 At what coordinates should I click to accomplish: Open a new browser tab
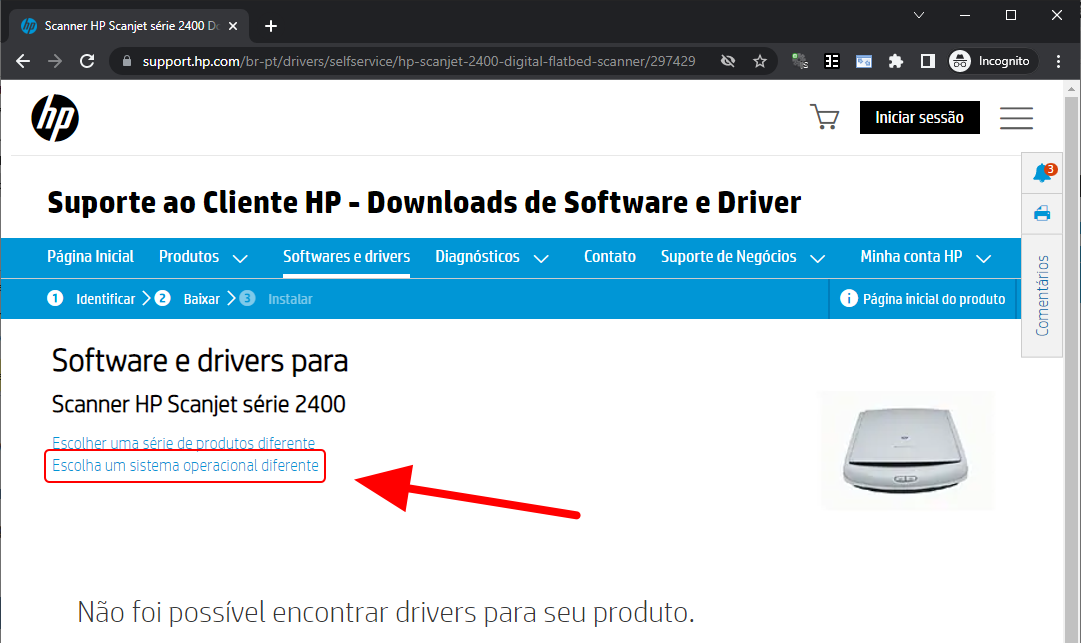[271, 26]
